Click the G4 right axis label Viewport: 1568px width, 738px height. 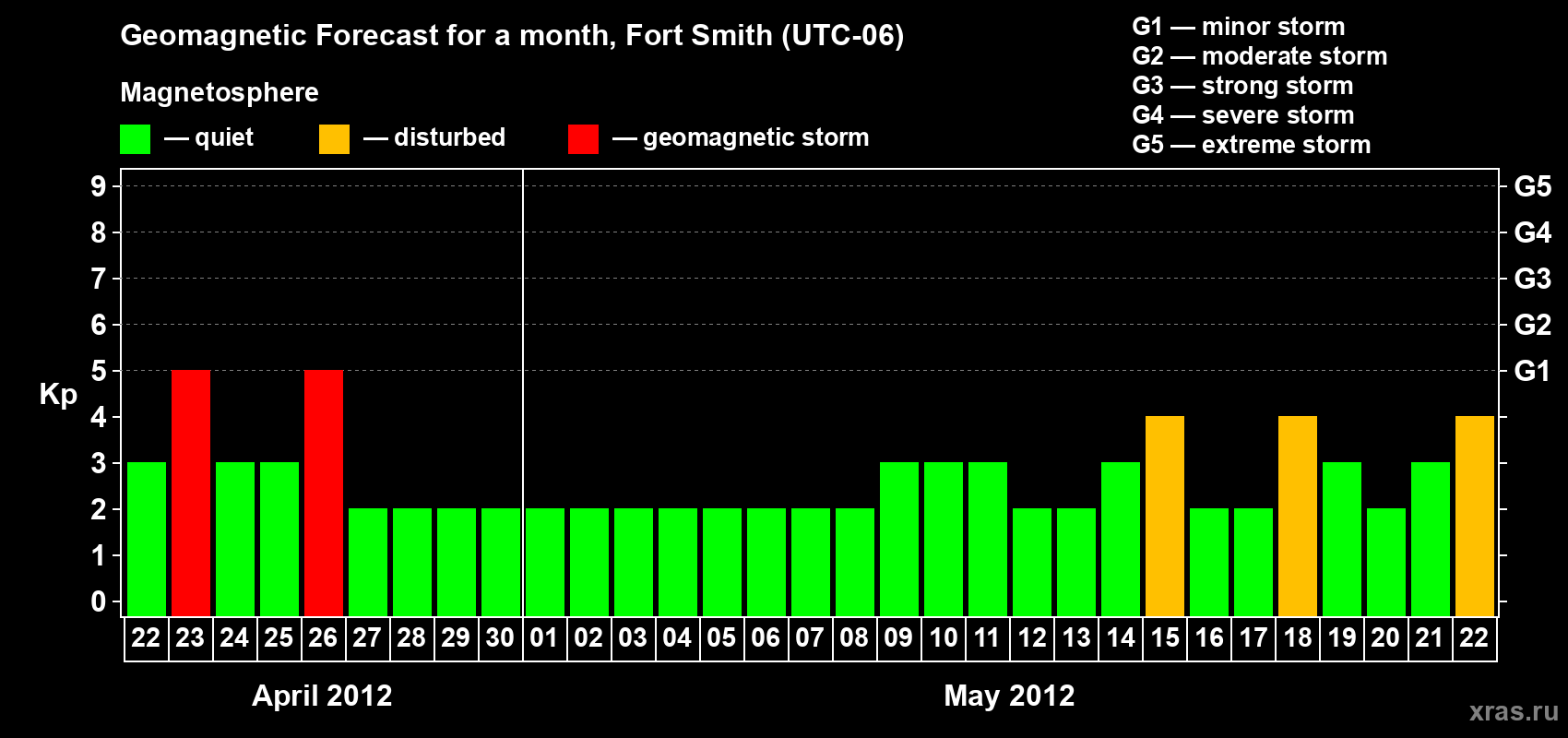[x=1533, y=232]
